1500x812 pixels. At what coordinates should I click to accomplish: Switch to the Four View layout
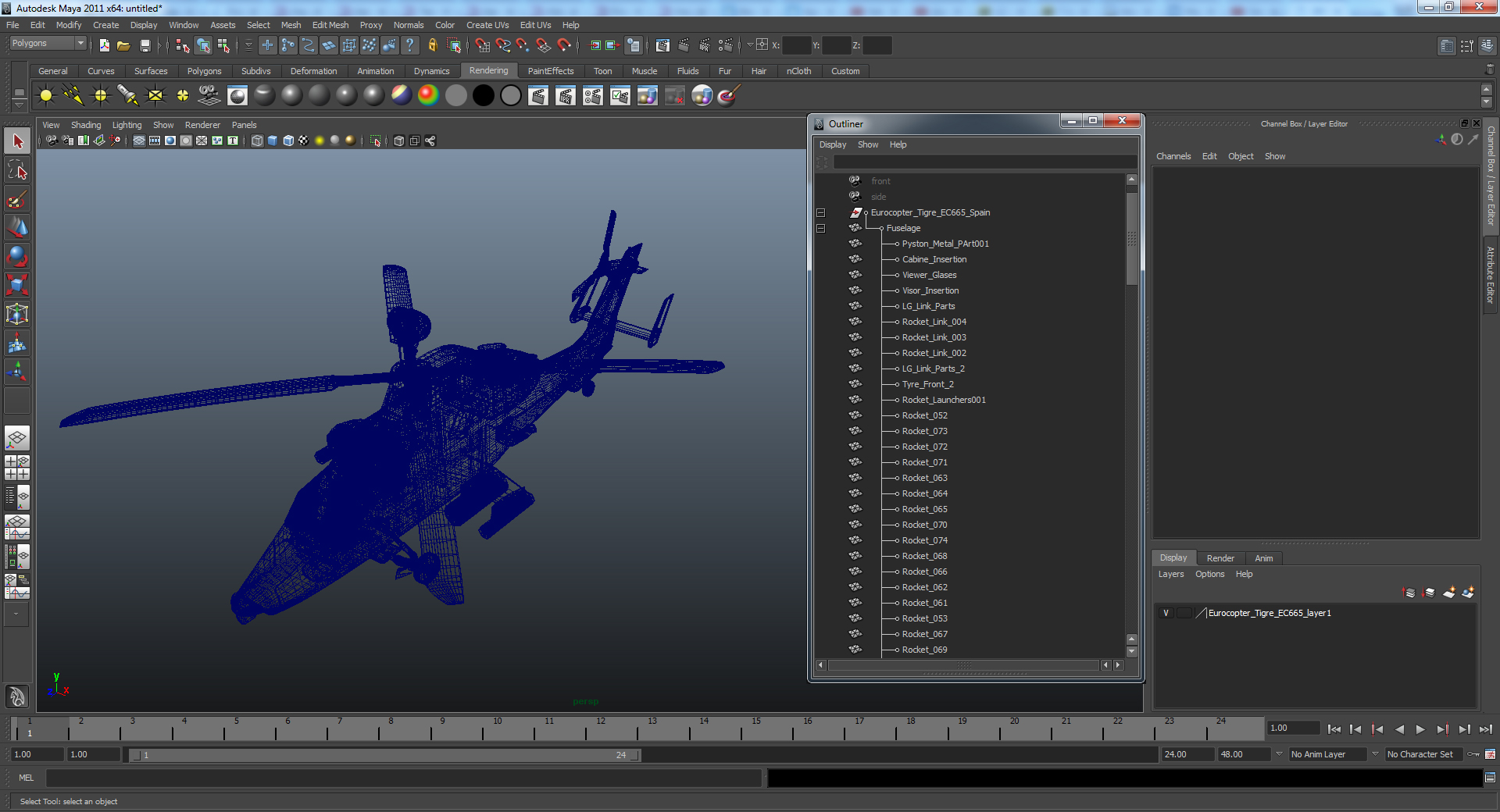17,468
